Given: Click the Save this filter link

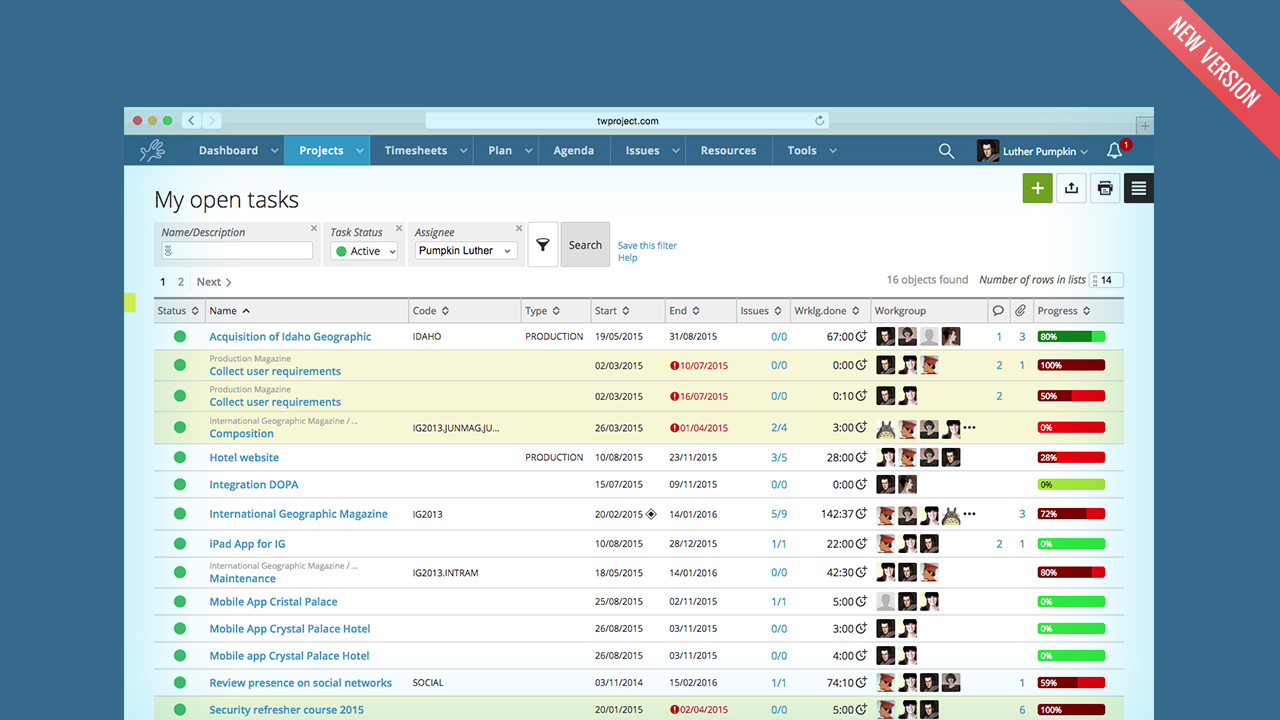Looking at the screenshot, I should [647, 245].
